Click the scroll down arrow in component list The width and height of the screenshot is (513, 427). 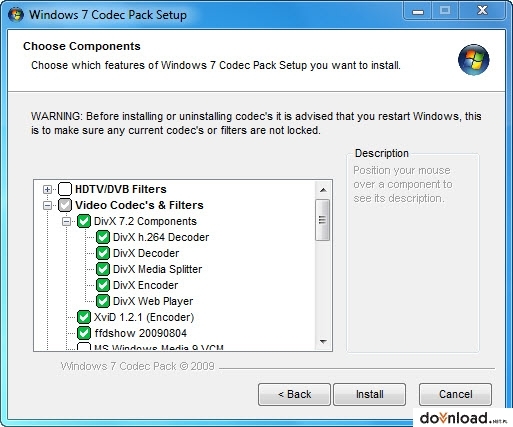point(323,341)
